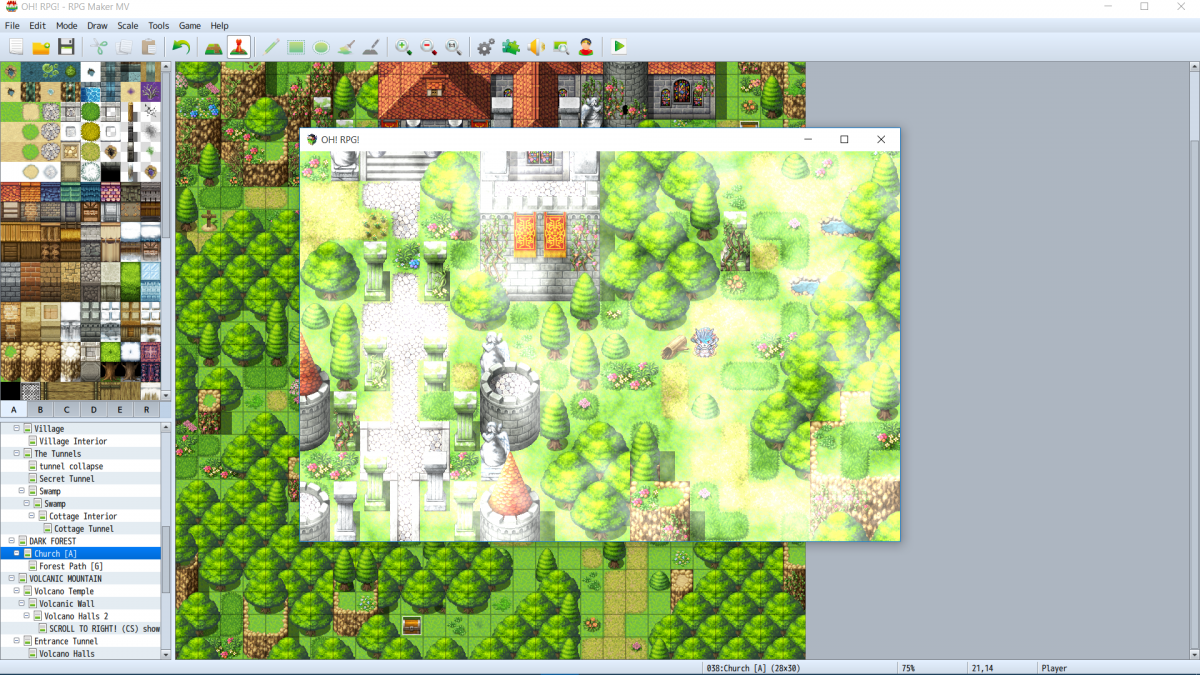
Task: Switch to Map mode icon
Action: pyautogui.click(x=213, y=46)
